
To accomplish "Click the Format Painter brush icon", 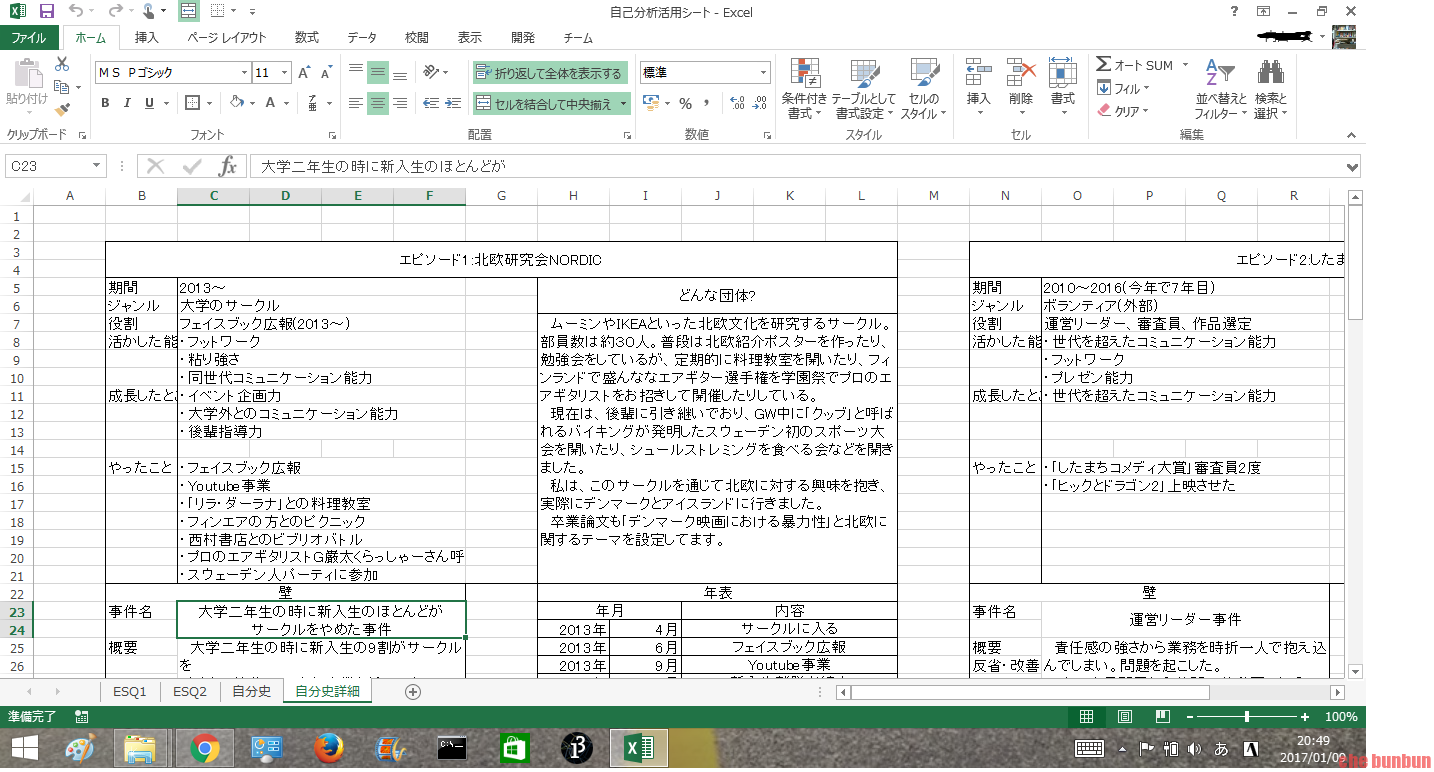I will pos(62,110).
